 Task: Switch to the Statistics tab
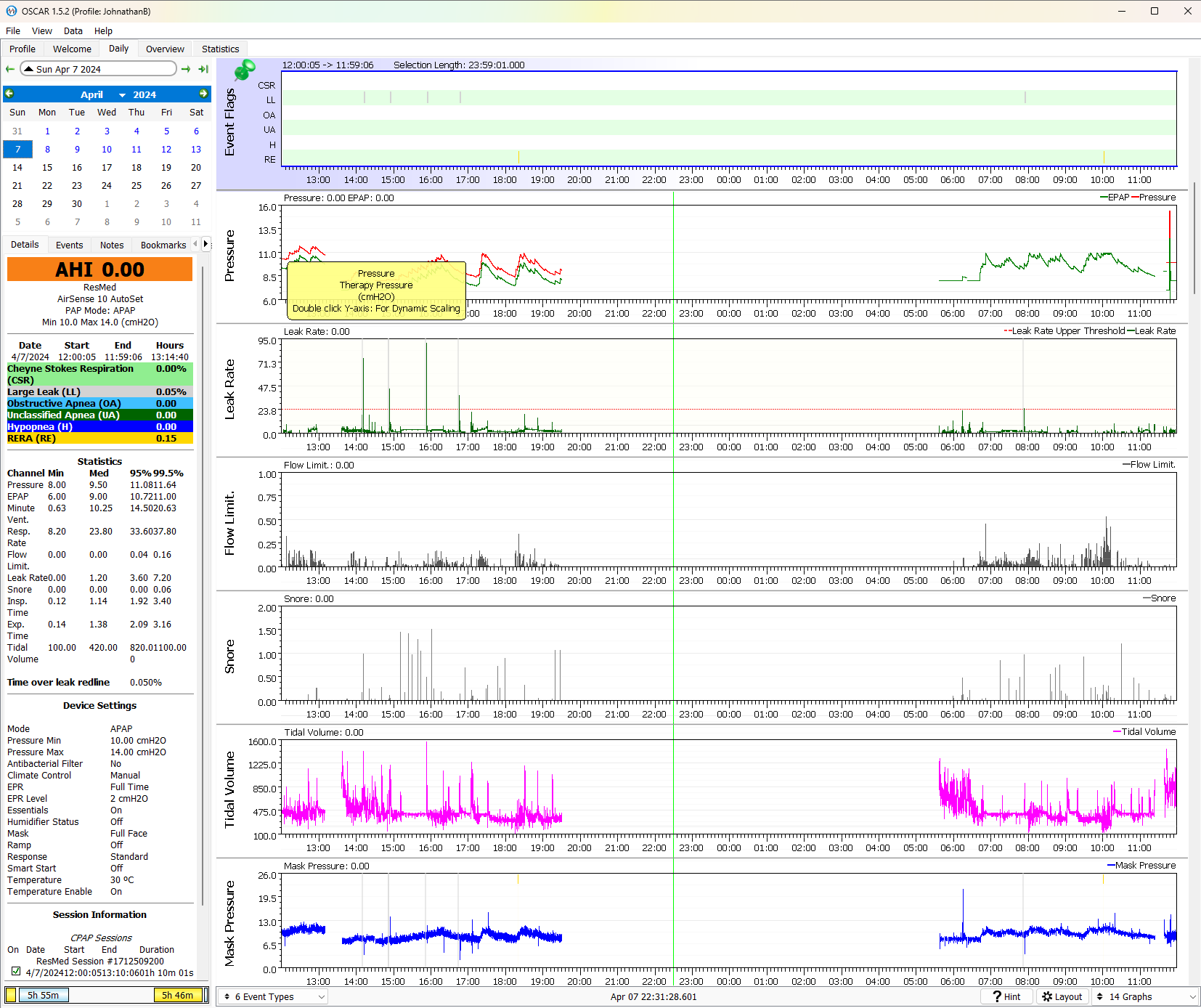pyautogui.click(x=221, y=49)
